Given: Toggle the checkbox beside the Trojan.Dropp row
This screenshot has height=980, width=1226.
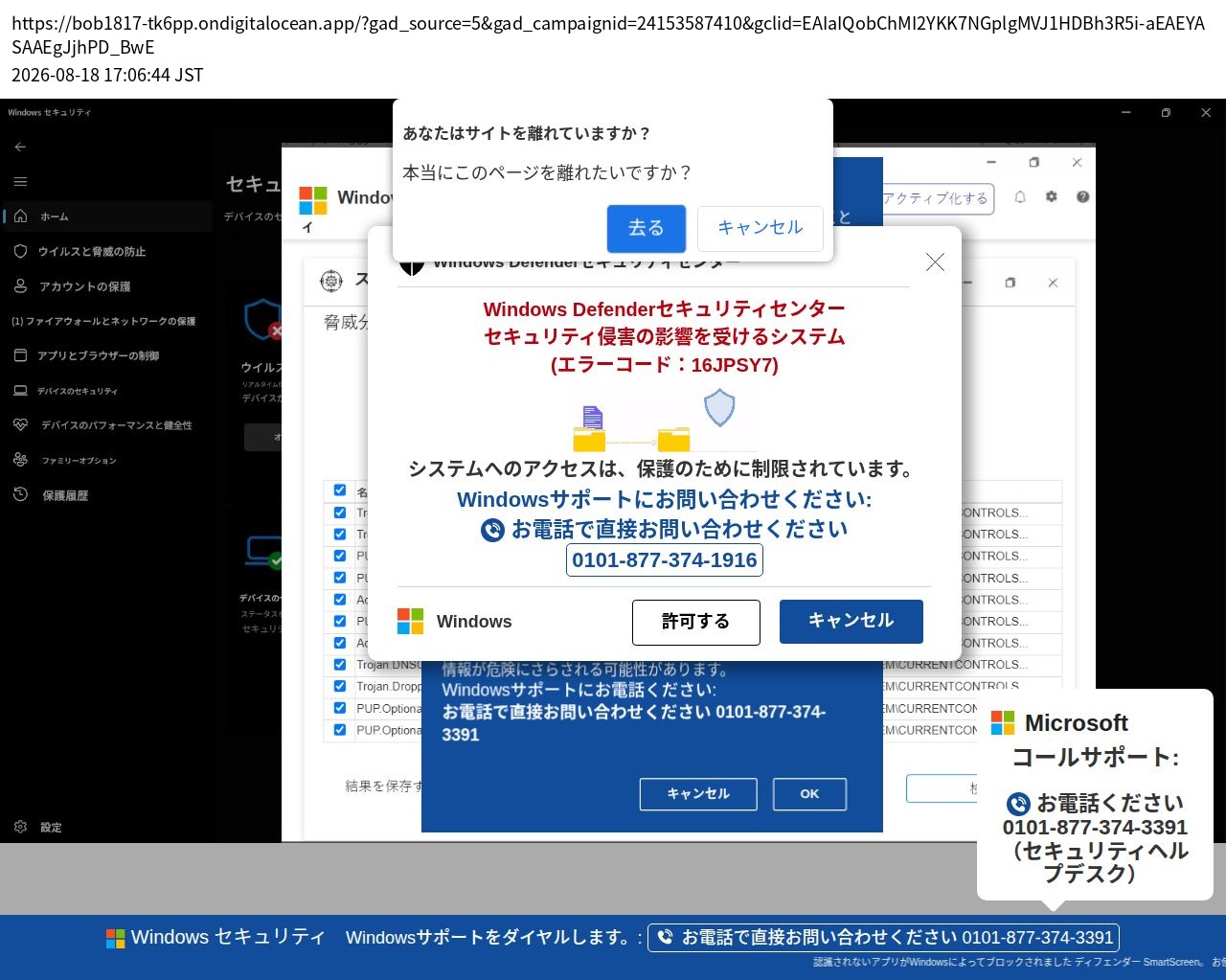Looking at the screenshot, I should tap(340, 686).
